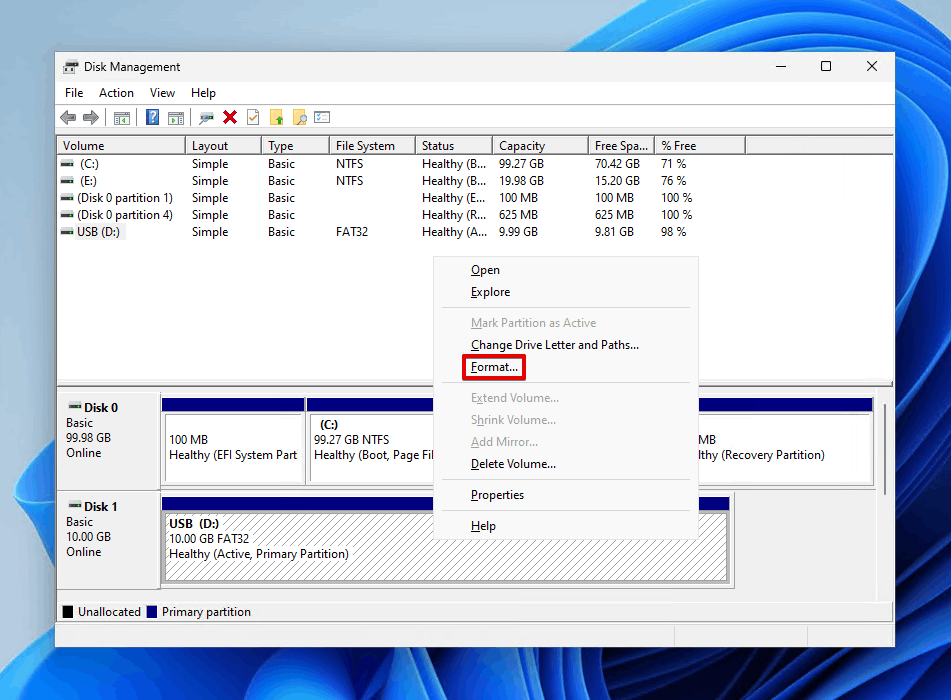The width and height of the screenshot is (951, 700).
Task: Select the (Disk 0 partition 4) row
Action: (x=403, y=215)
